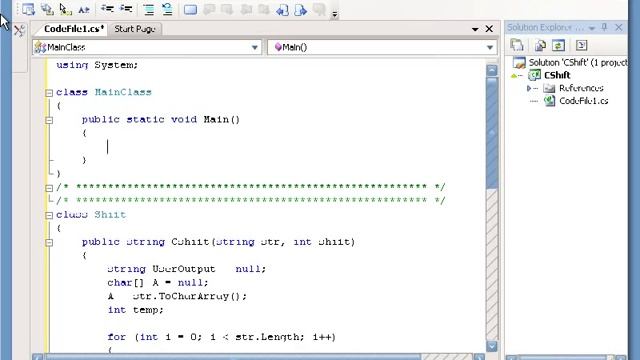This screenshot has height=360, width=640.
Task: Select the CShift project node
Action: [557, 75]
